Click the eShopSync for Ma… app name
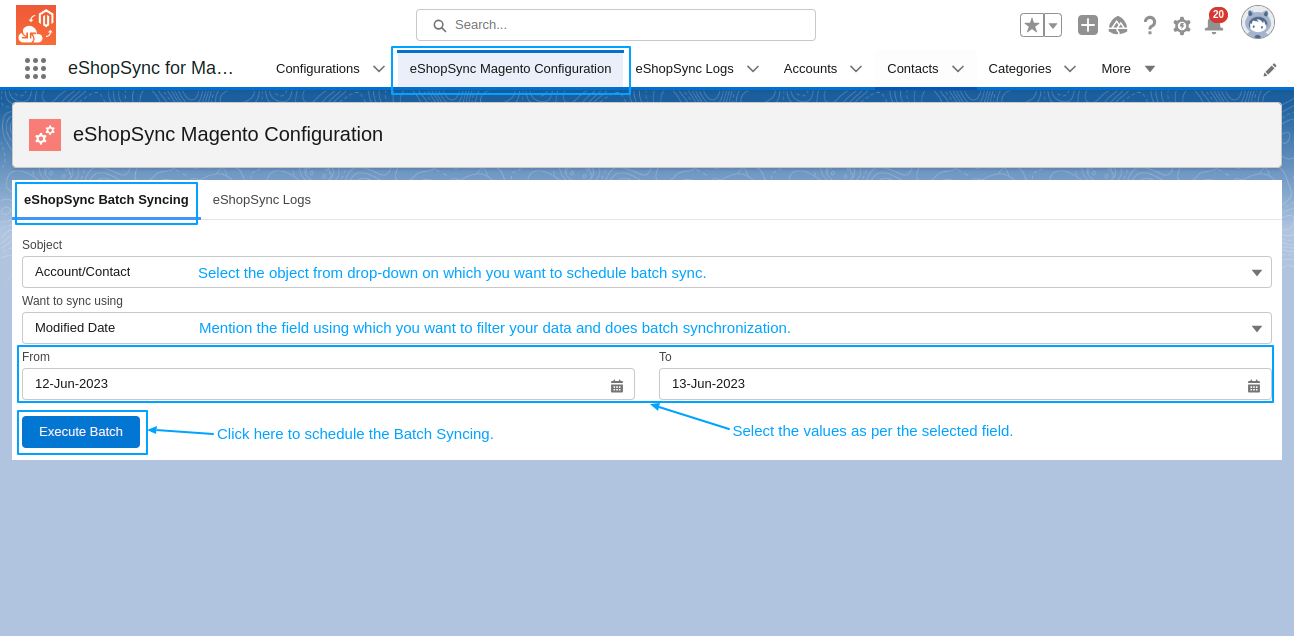The width and height of the screenshot is (1294, 636). coord(151,68)
